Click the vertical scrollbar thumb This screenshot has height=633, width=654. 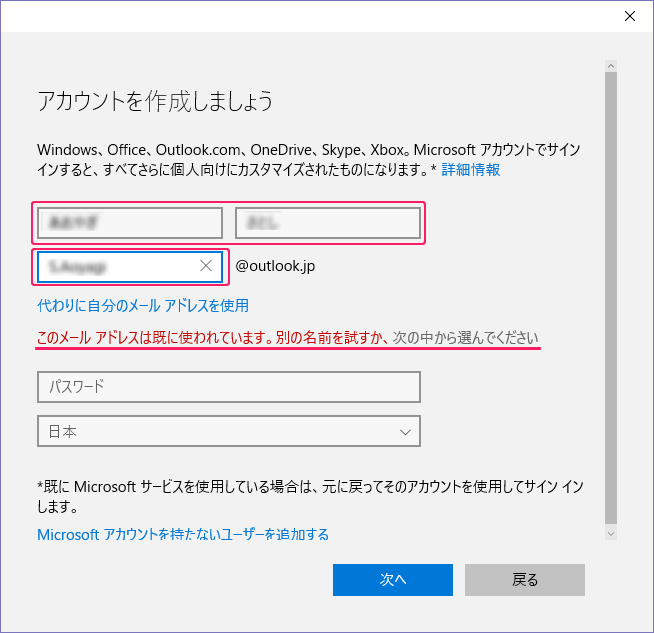(x=611, y=298)
